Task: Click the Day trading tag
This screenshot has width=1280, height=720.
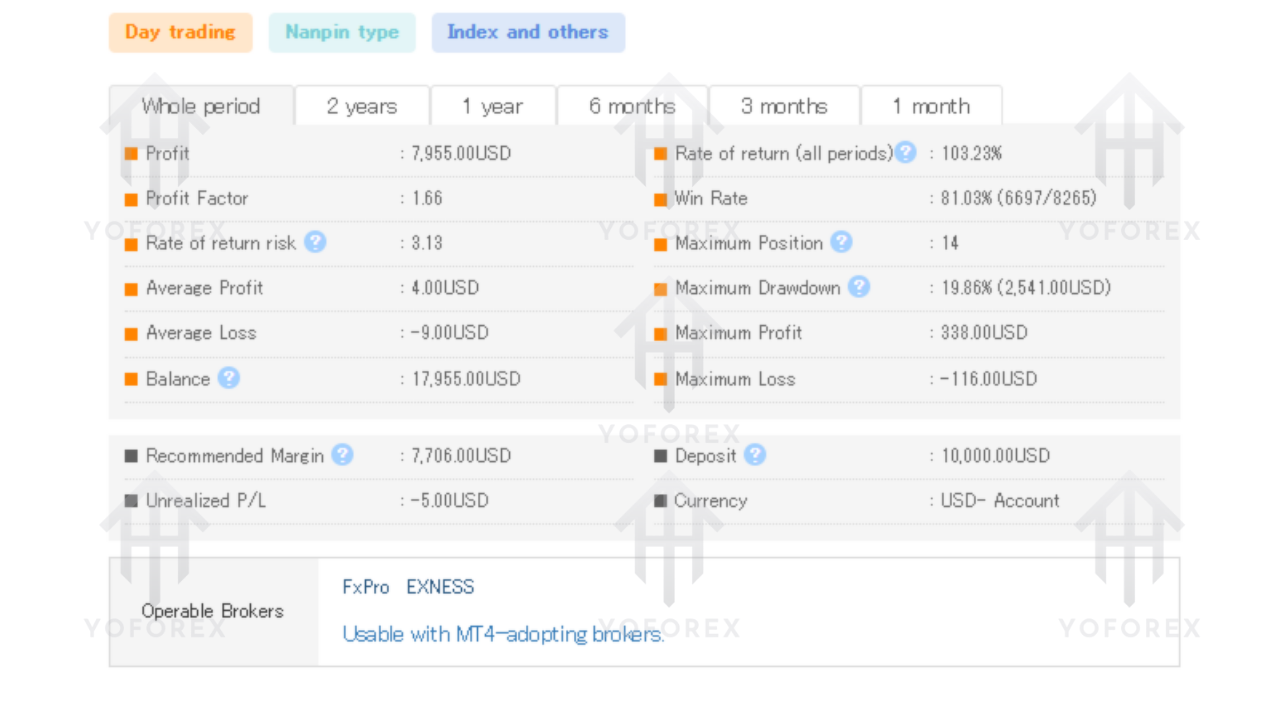Action: tap(180, 32)
